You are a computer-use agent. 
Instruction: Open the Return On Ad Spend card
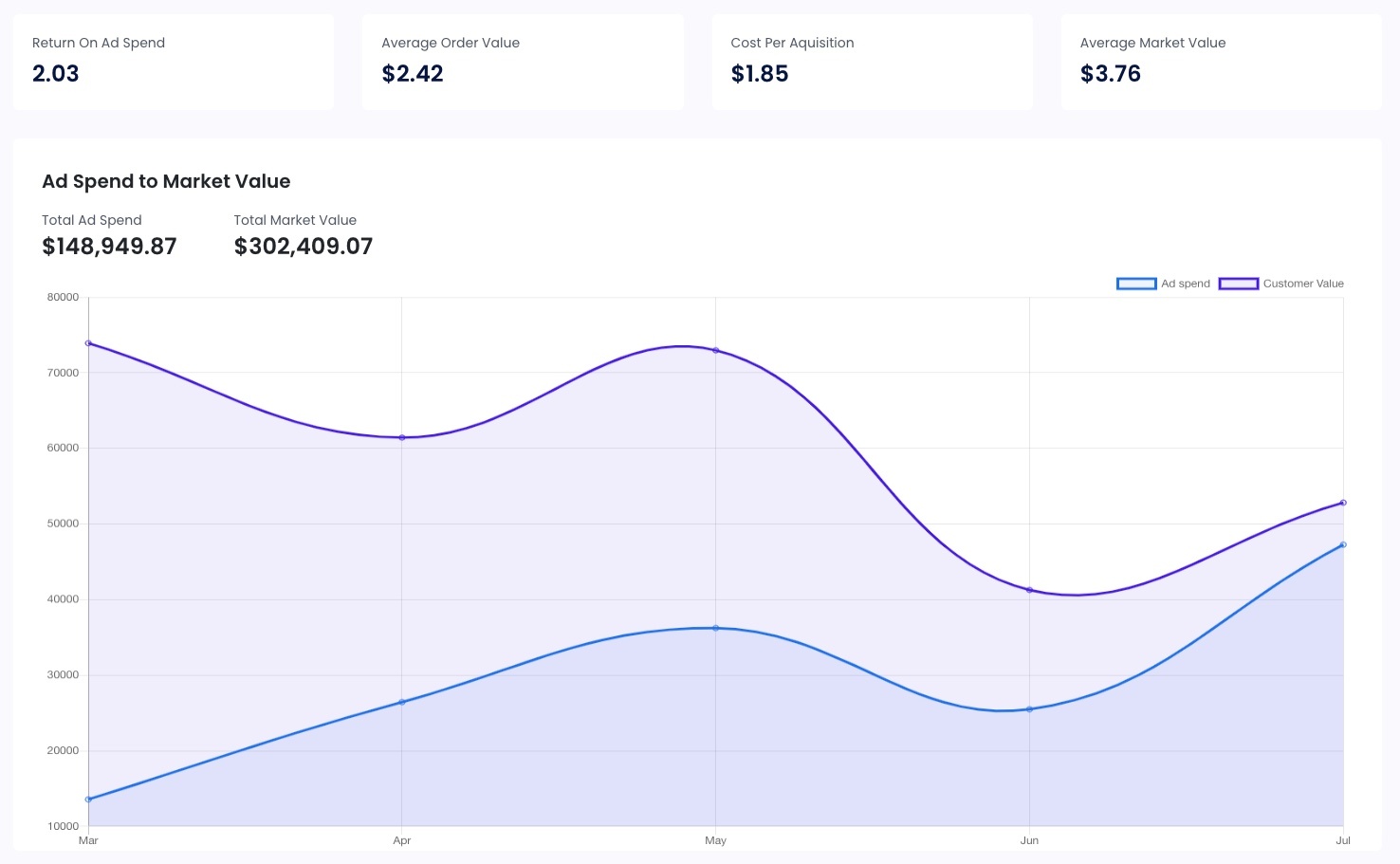click(x=174, y=62)
